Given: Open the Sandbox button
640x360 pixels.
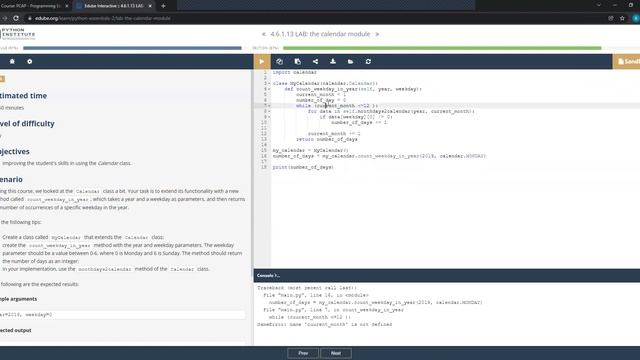Looking at the screenshot, I should pos(627,62).
